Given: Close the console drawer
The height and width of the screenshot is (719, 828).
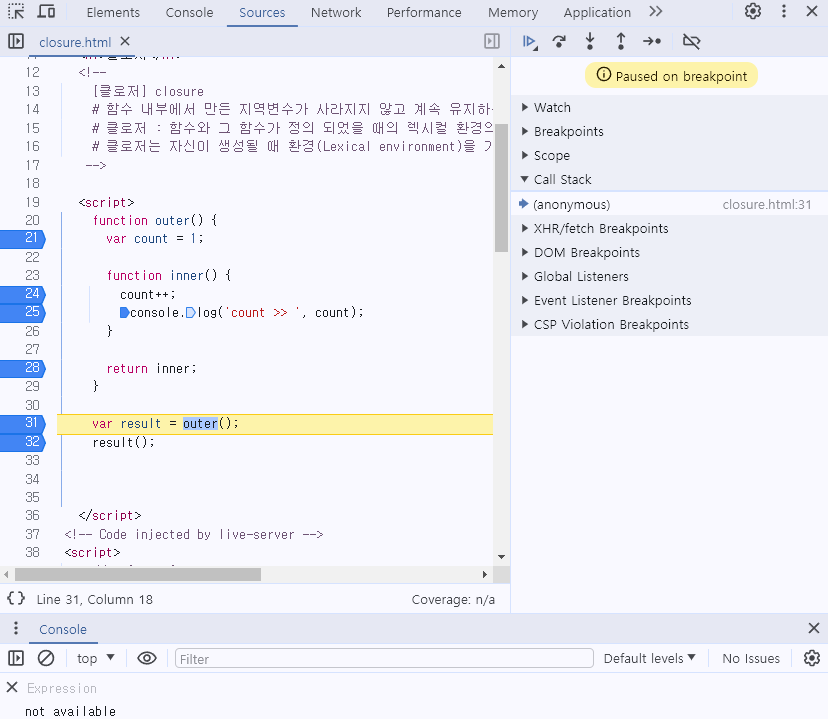Looking at the screenshot, I should point(814,628).
